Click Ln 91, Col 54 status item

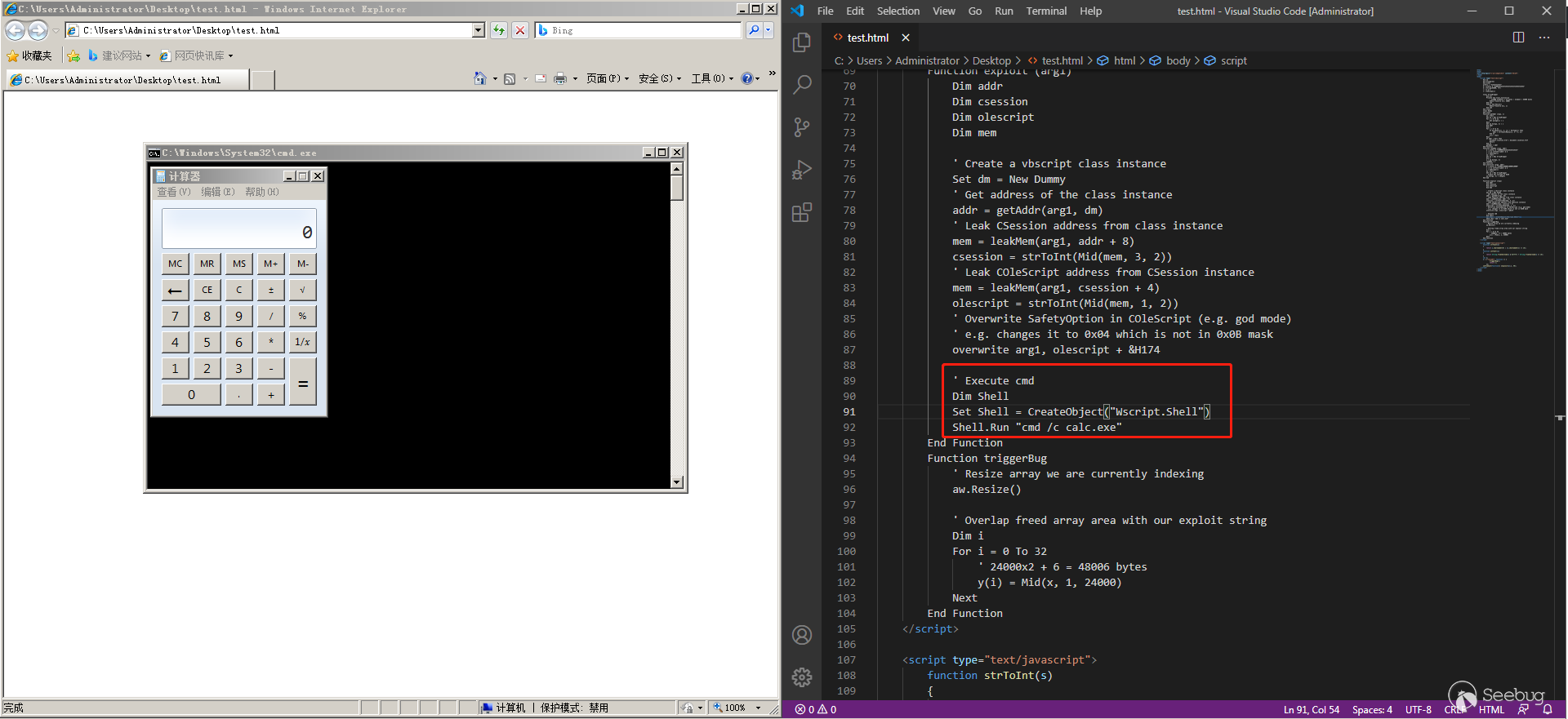[x=1311, y=709]
